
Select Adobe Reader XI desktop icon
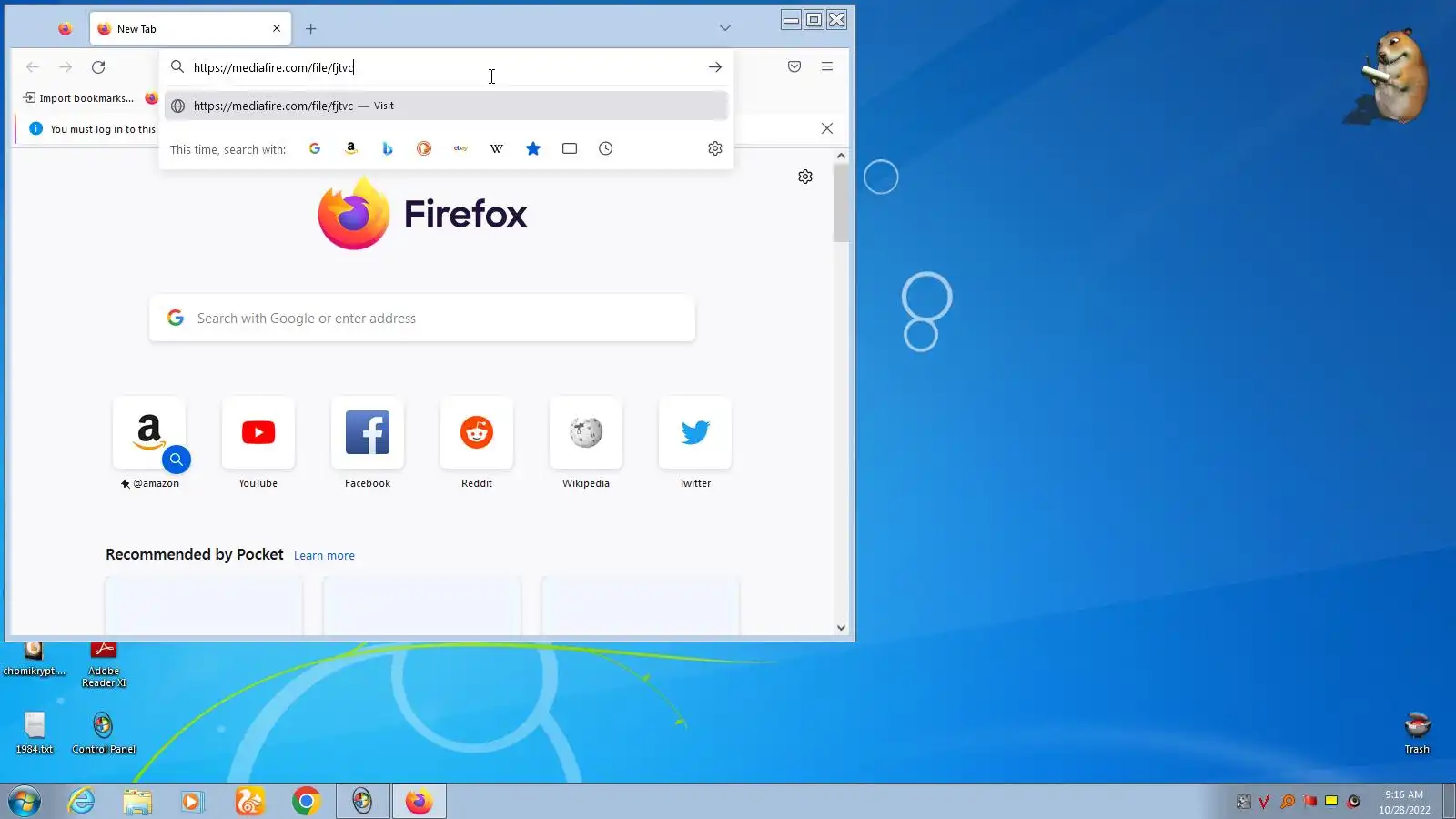pyautogui.click(x=104, y=664)
